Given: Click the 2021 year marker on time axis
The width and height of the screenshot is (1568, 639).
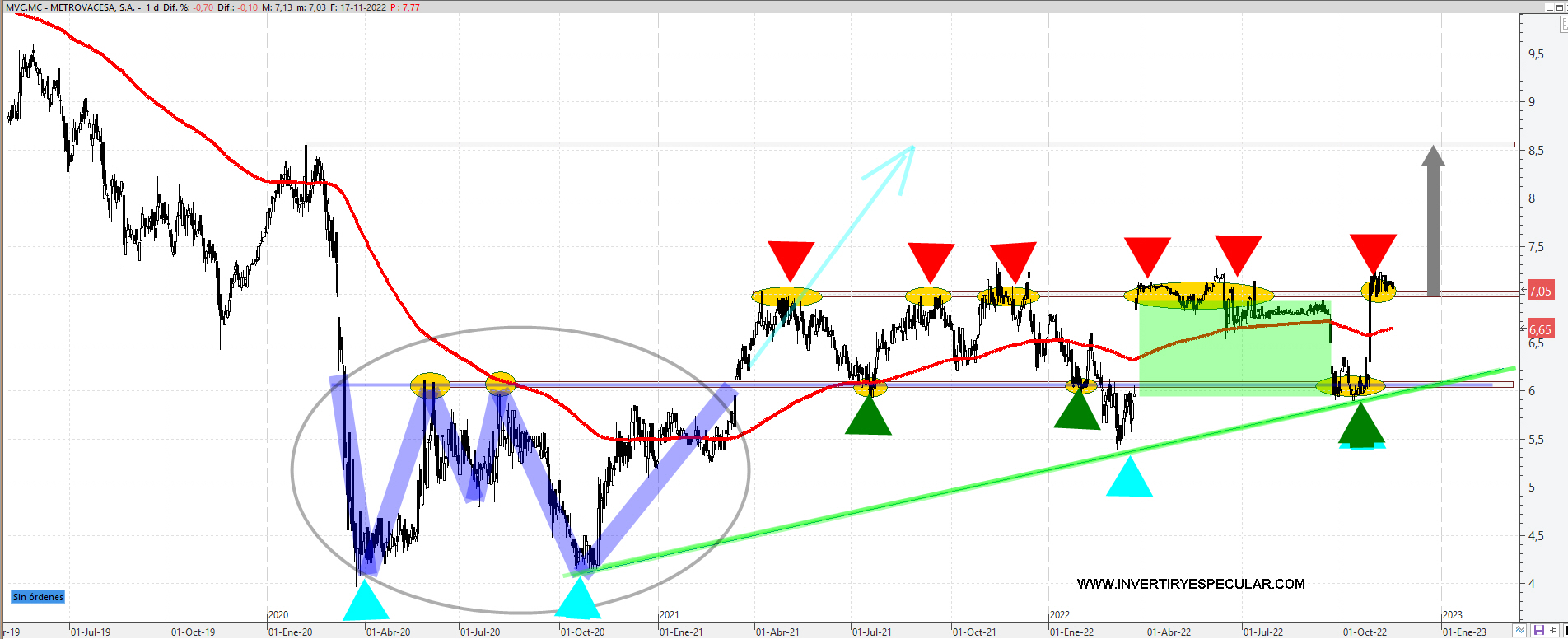Looking at the screenshot, I should 670,615.
